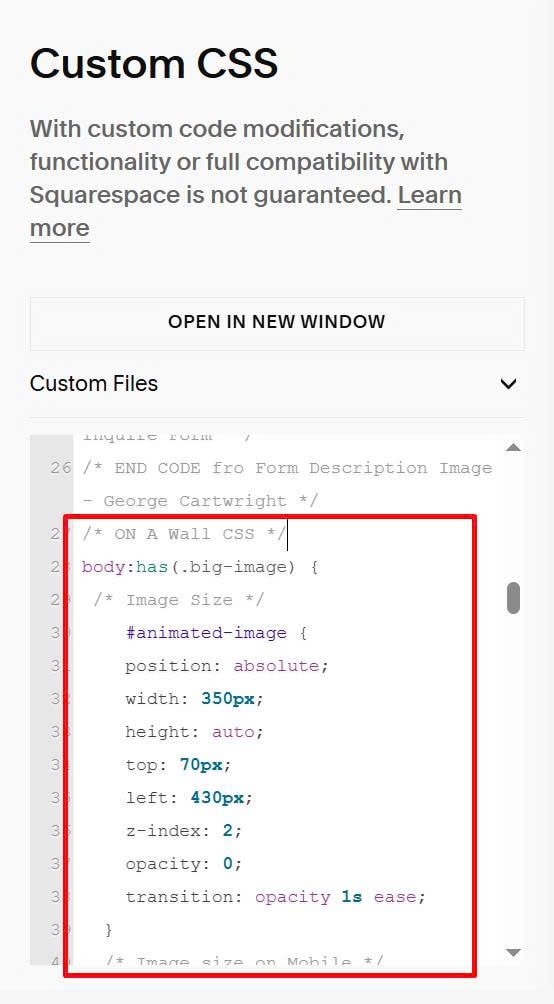The image size is (554, 1004).
Task: Click line number 26 in the gutter
Action: click(61, 468)
